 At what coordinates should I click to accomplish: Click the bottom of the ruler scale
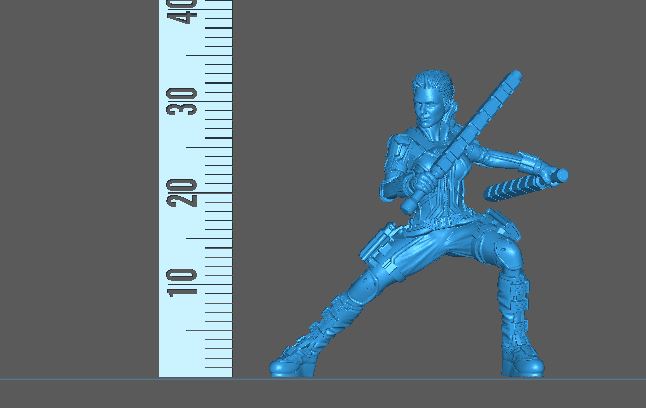click(195, 370)
